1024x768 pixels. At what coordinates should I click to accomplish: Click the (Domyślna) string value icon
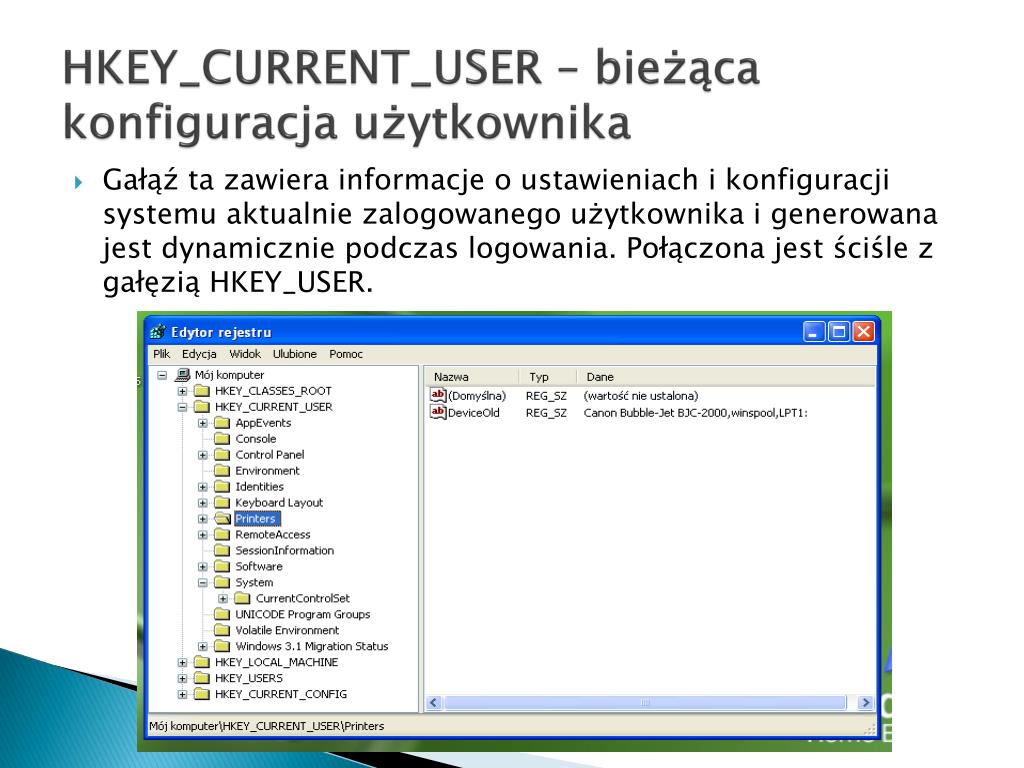click(x=438, y=395)
